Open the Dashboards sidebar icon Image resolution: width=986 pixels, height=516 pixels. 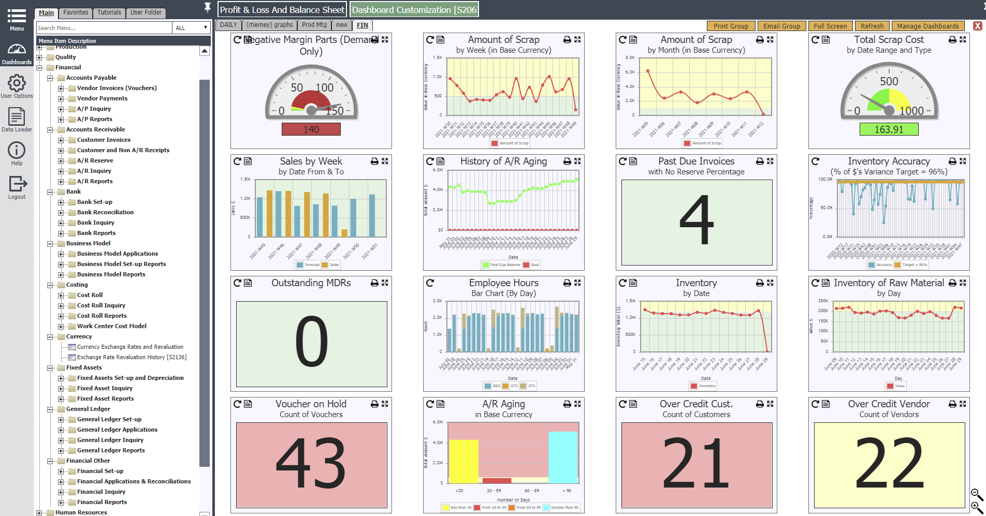[x=17, y=52]
